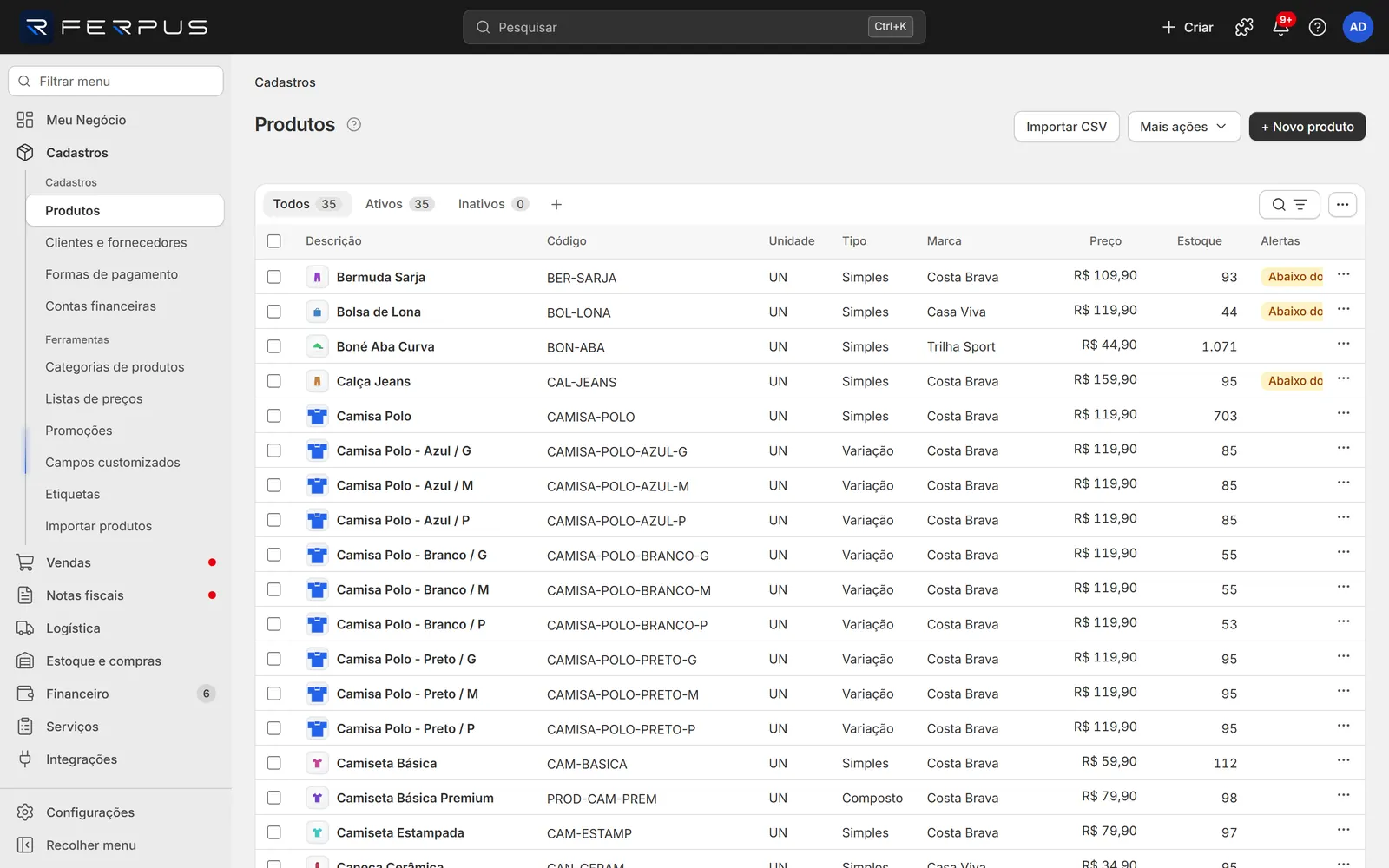Open table options three-dots button

pos(1342,205)
